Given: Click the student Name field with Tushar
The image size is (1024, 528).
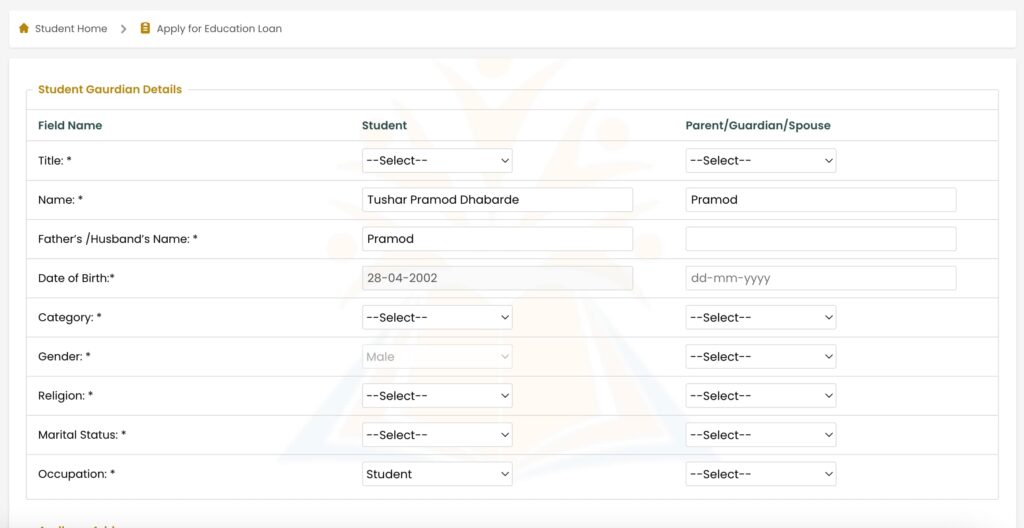Looking at the screenshot, I should coord(497,200).
